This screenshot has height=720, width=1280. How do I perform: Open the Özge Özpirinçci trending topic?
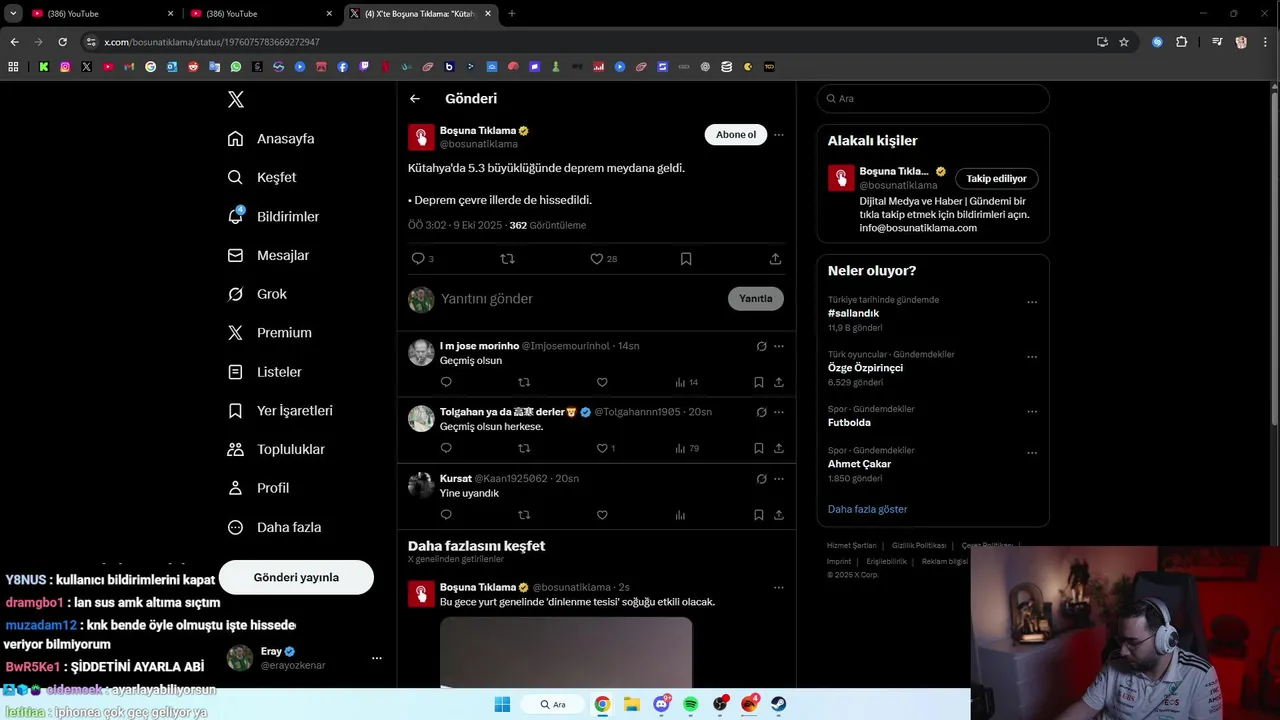tap(865, 368)
